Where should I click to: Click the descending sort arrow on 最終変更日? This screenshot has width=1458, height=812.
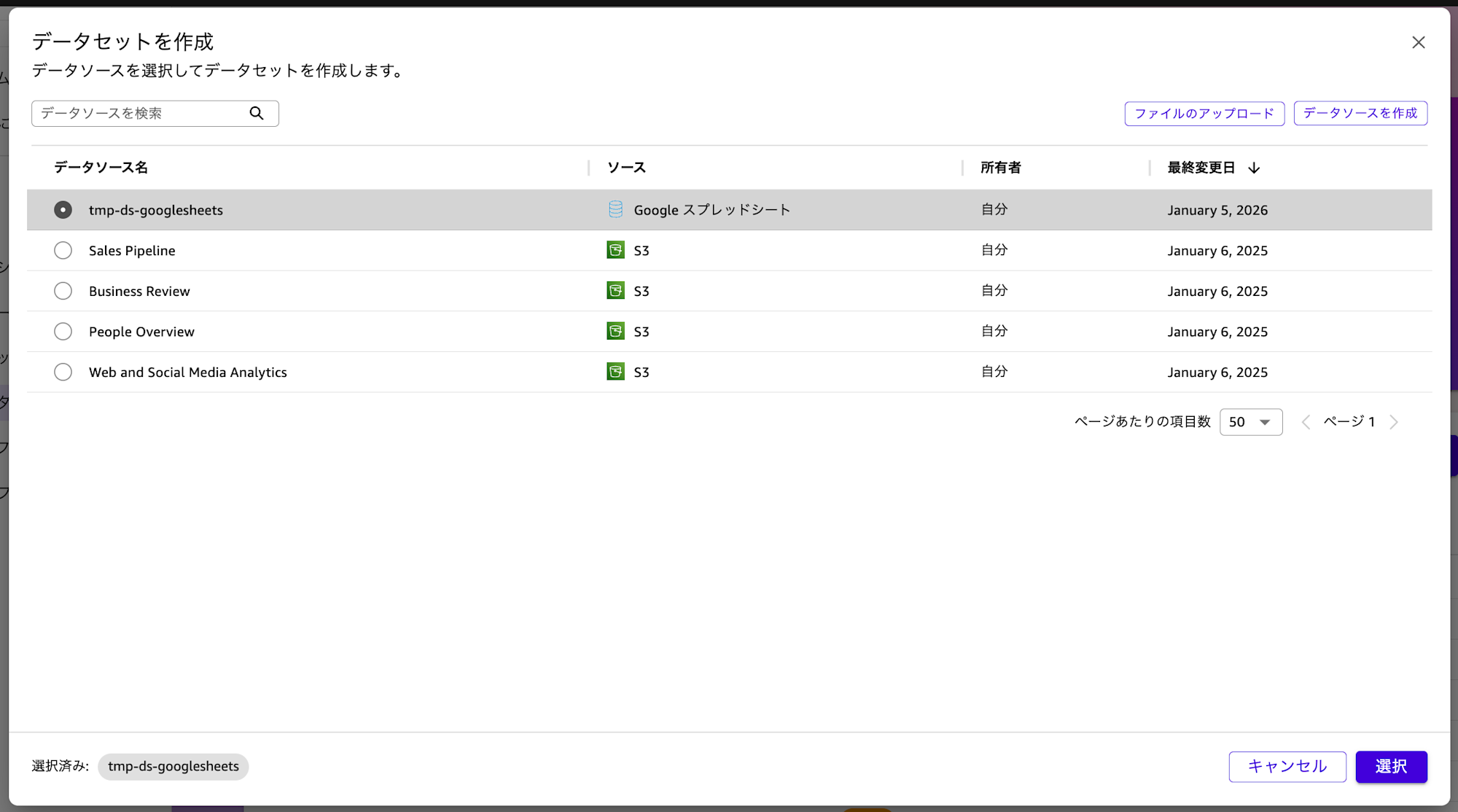tap(1254, 168)
